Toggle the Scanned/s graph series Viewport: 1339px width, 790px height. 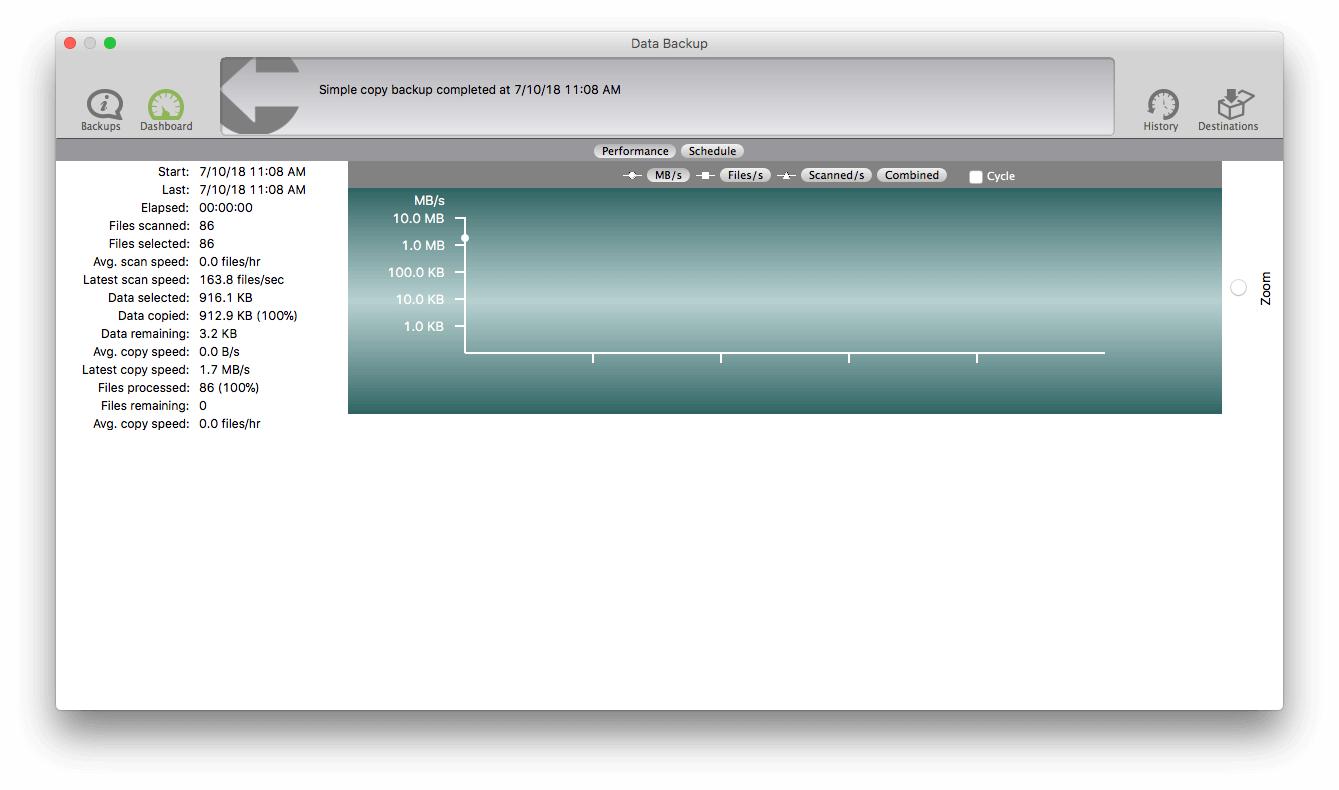836,175
